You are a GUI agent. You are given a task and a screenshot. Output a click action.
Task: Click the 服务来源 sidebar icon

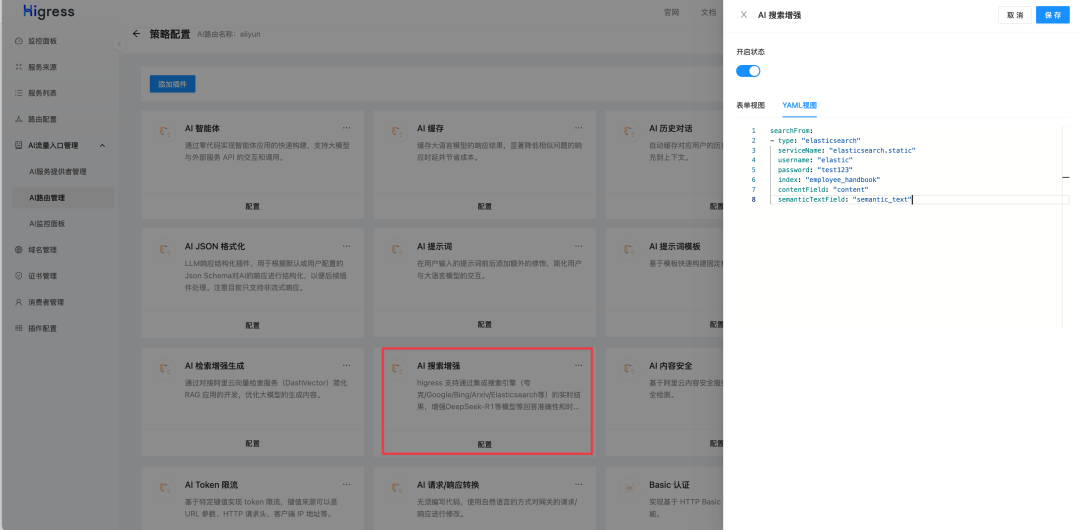[19, 68]
